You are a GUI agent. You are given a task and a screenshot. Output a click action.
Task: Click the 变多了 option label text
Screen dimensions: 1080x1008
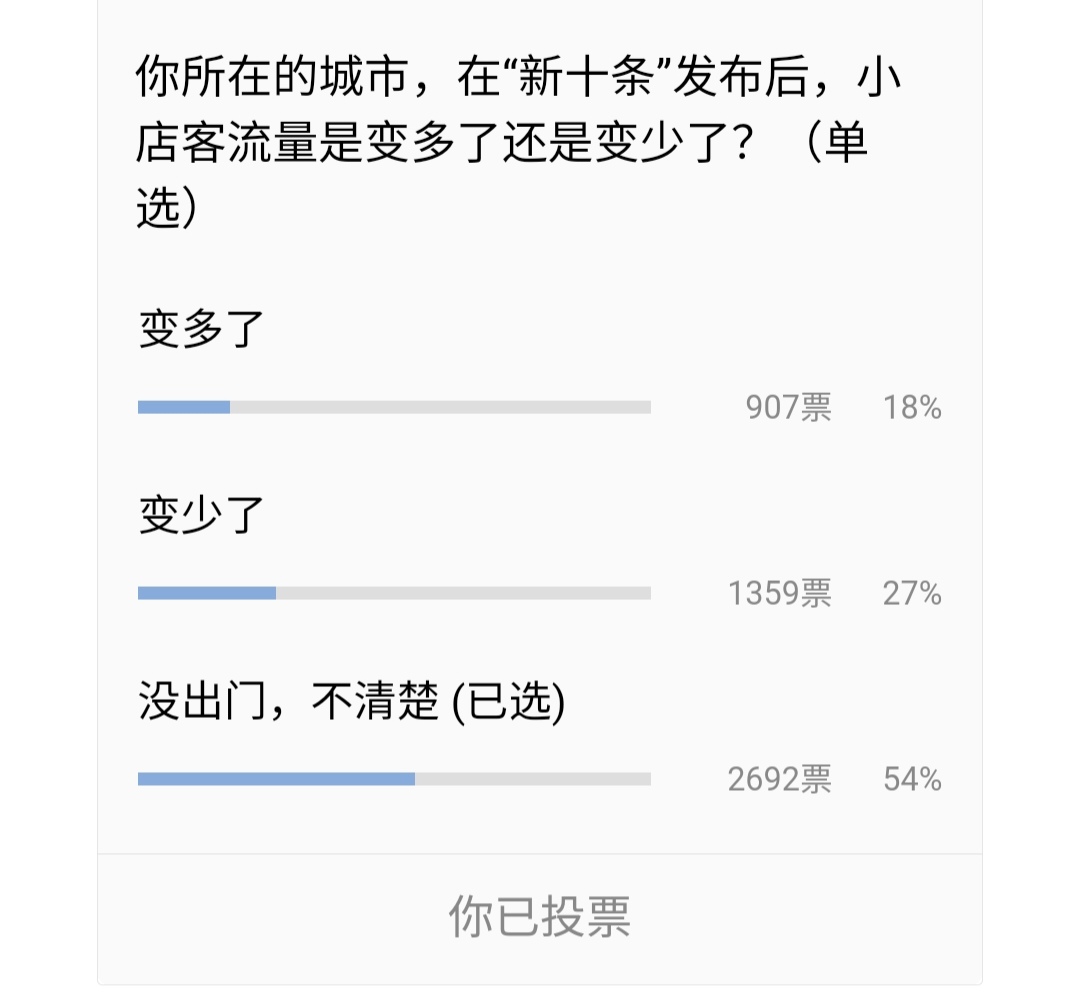point(200,330)
